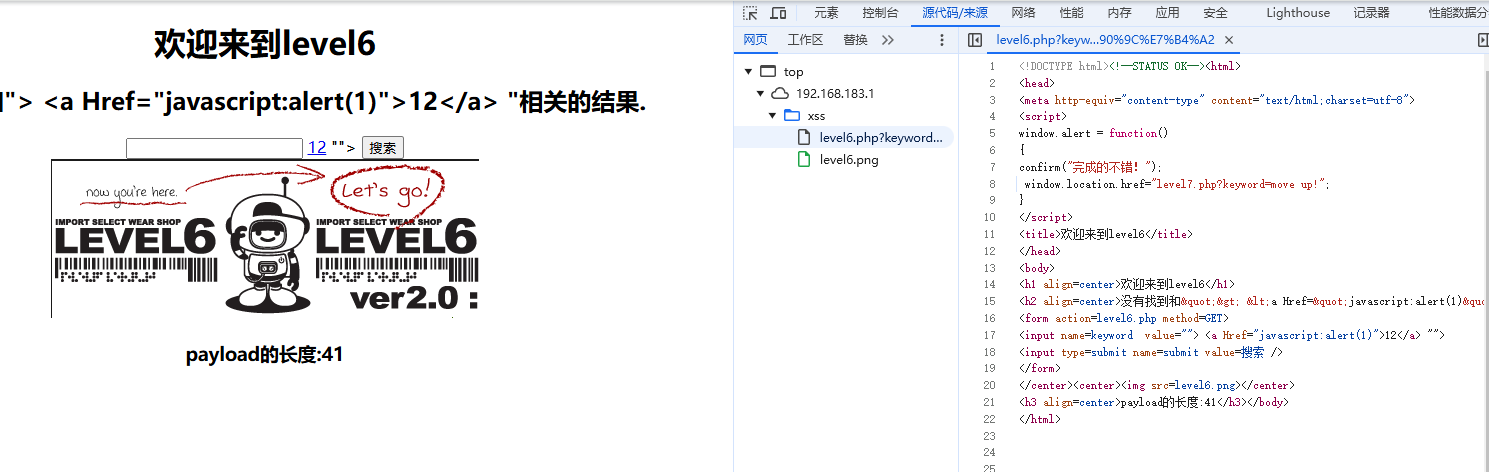
Task: Open the 记录器 (Recorder) tab
Action: click(1371, 13)
